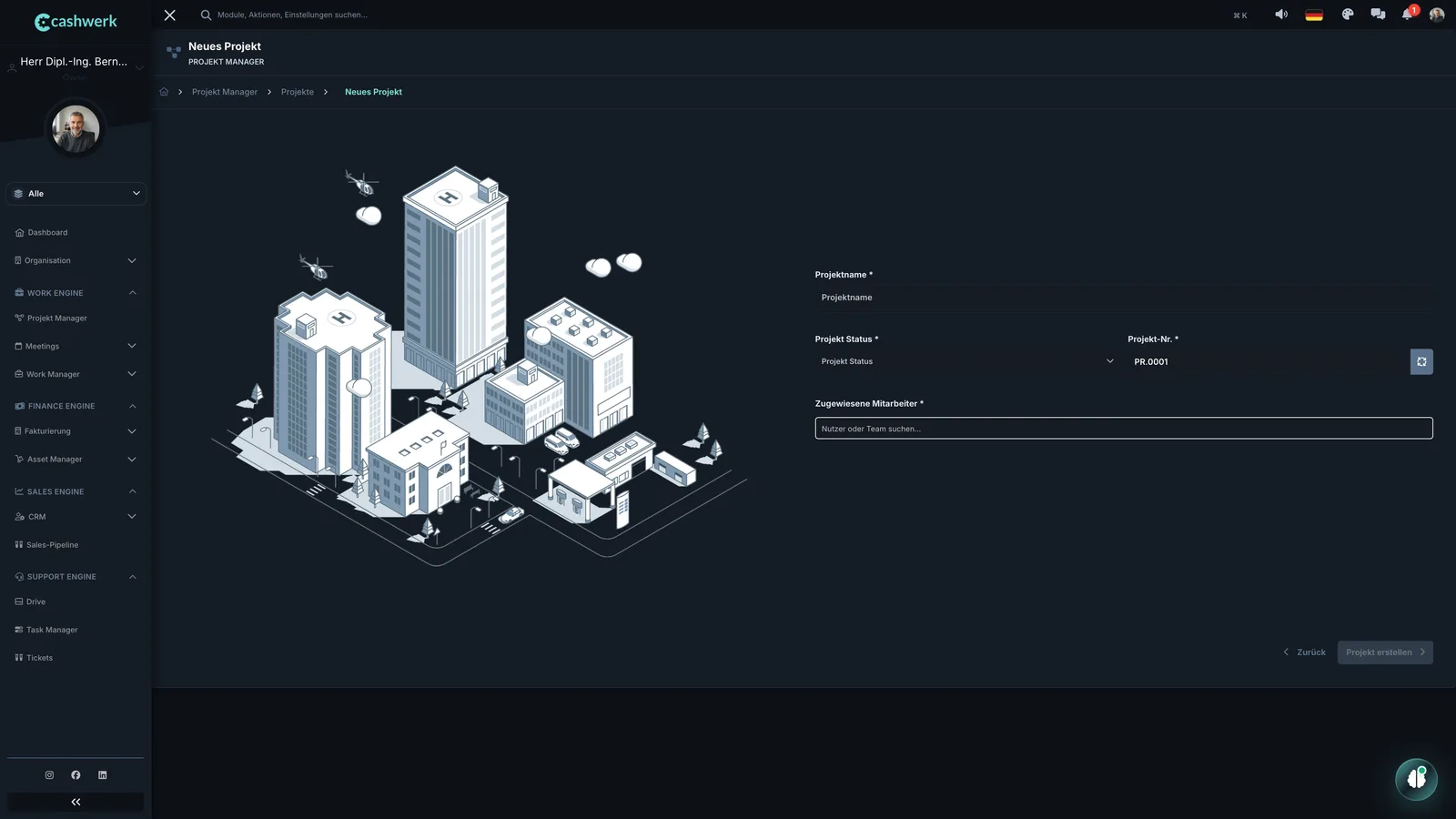Collapse the sidebar with double chevron
This screenshot has width=1456, height=819.
pos(76,802)
